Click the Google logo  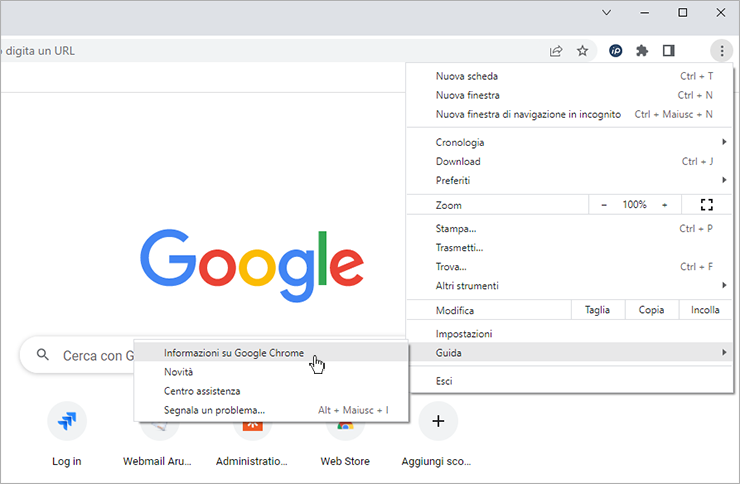[x=252, y=265]
